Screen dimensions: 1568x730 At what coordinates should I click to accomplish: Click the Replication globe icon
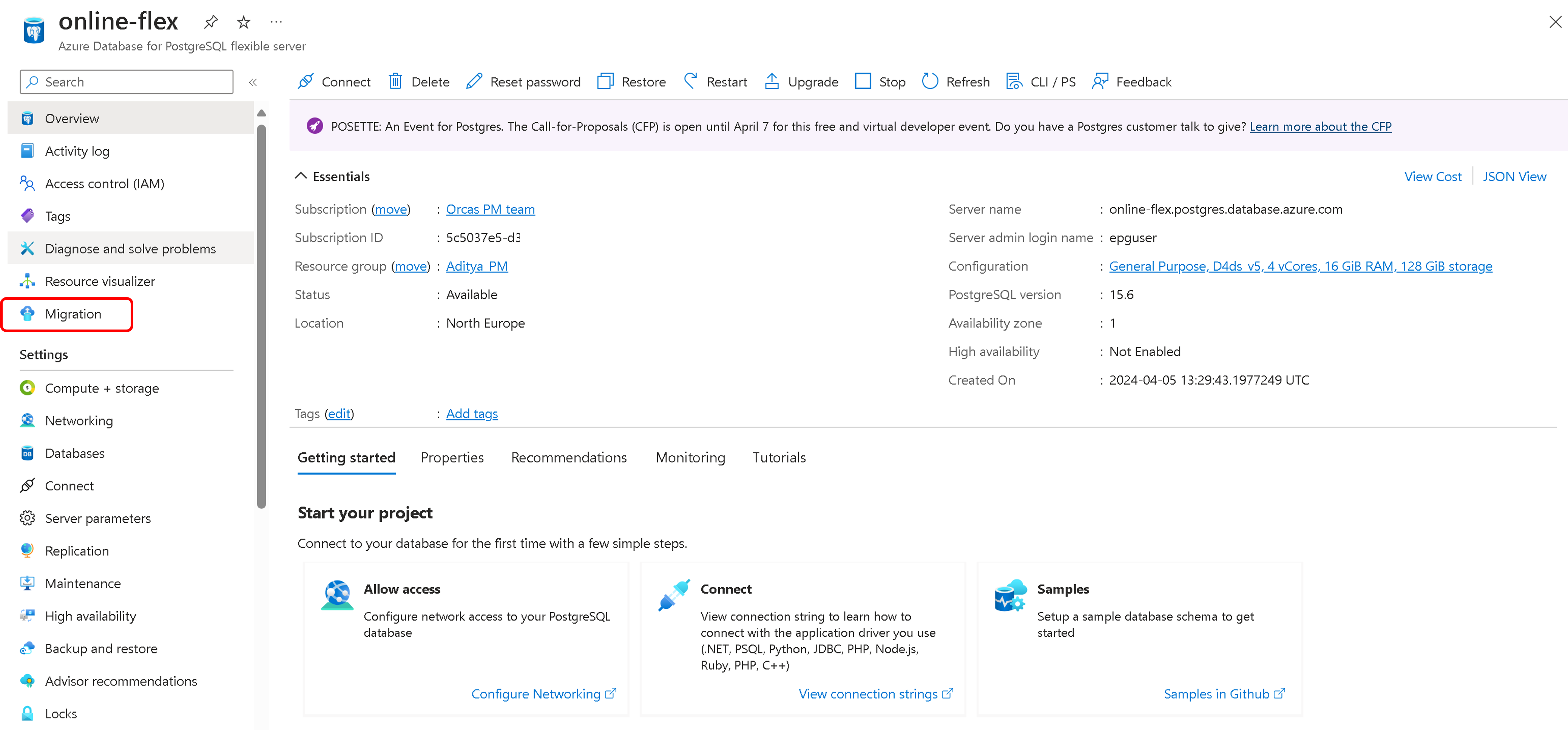coord(28,551)
